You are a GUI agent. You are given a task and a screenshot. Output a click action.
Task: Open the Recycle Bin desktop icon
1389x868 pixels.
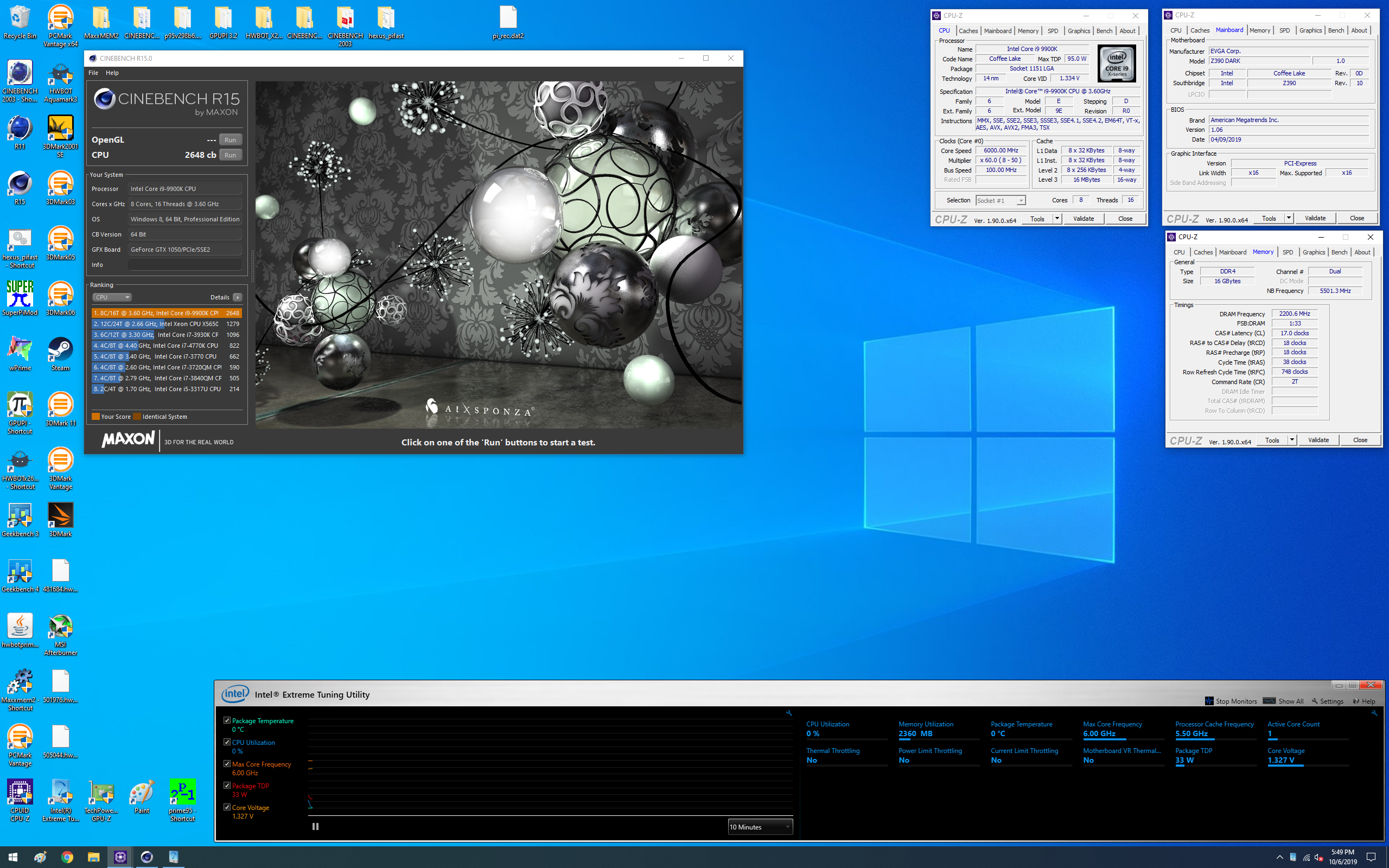point(20,22)
